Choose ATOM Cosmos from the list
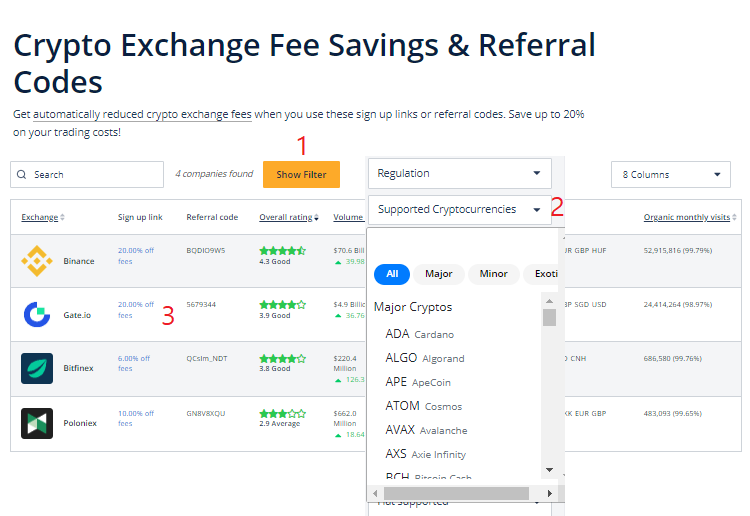The width and height of the screenshot is (750, 516). pyautogui.click(x=424, y=406)
